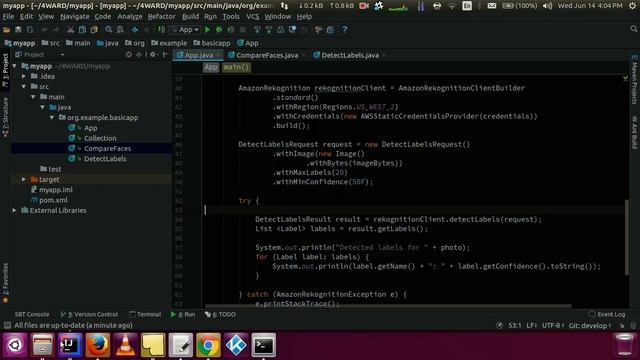The height and width of the screenshot is (360, 640).
Task: Click the Git: develop branch widget
Action: coord(590,325)
